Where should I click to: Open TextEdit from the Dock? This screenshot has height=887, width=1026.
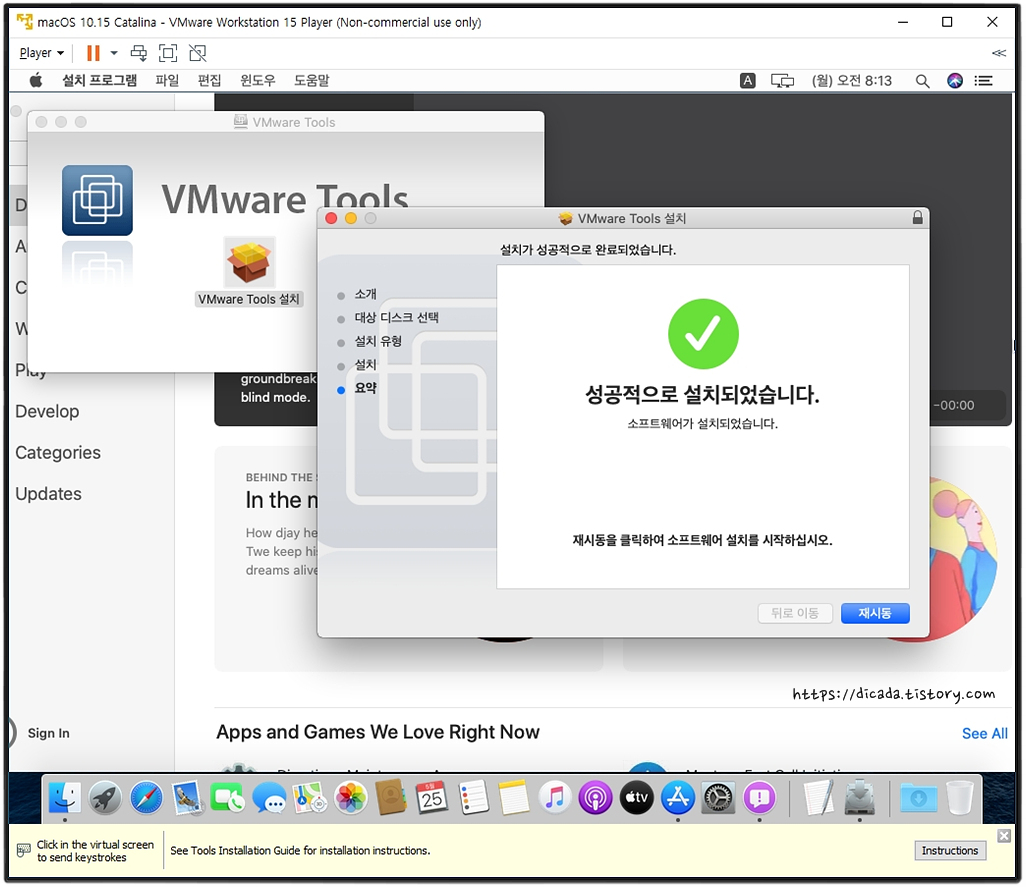[x=819, y=798]
